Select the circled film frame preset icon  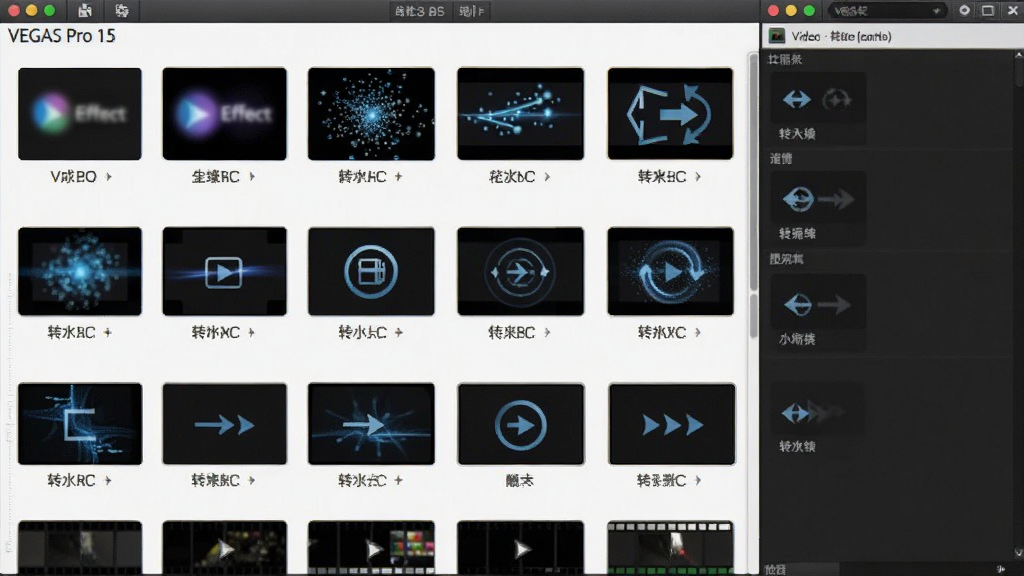coord(371,271)
